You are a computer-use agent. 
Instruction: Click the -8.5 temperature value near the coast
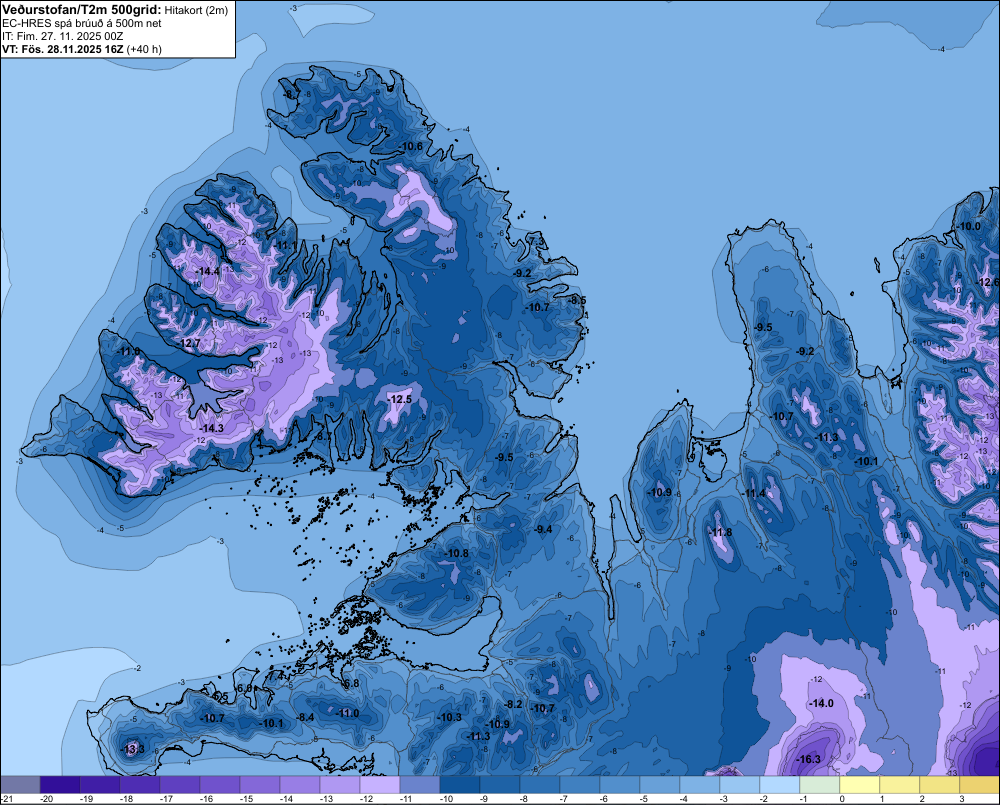point(577,300)
